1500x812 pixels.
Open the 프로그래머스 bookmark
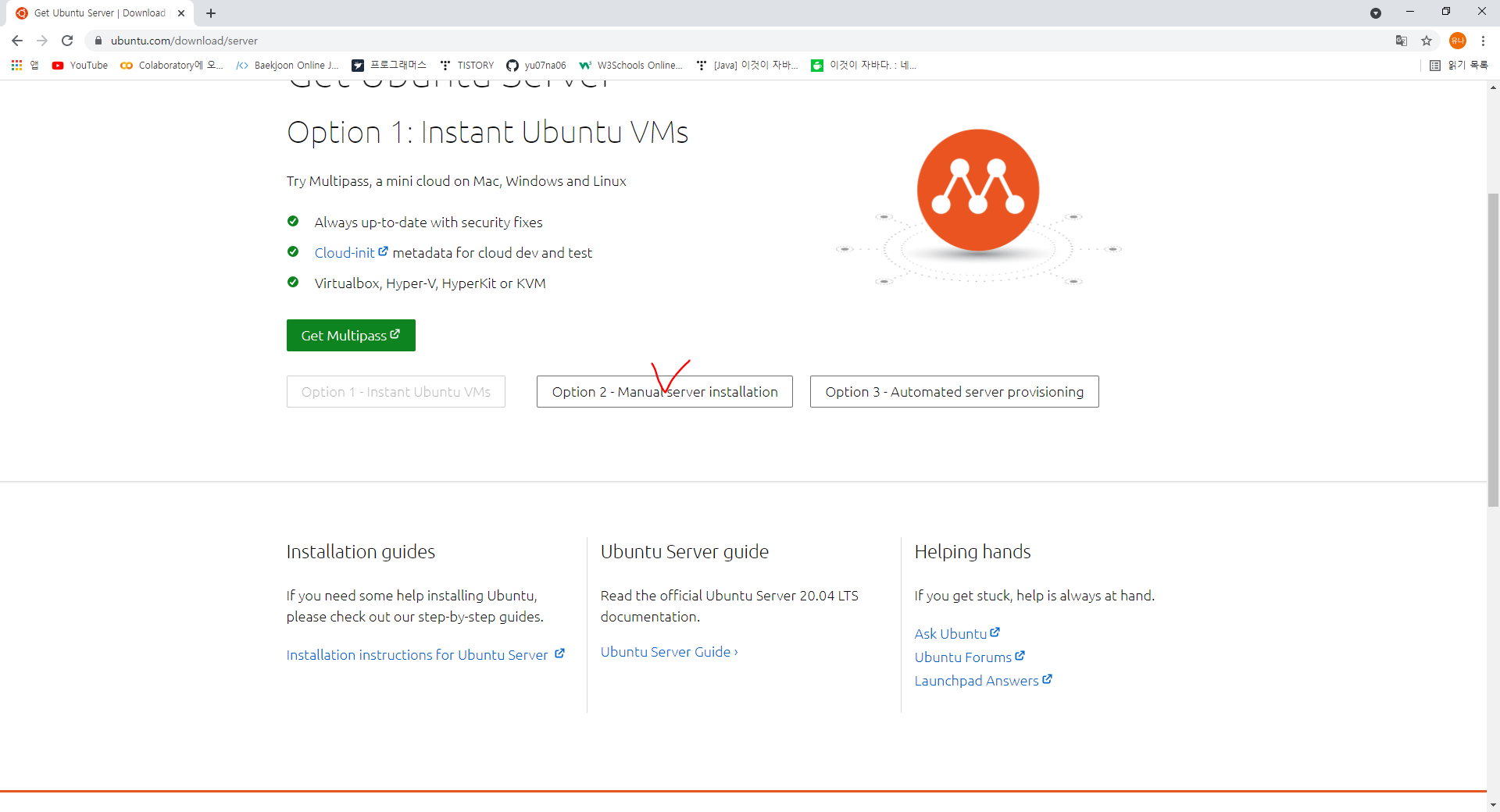pos(389,66)
